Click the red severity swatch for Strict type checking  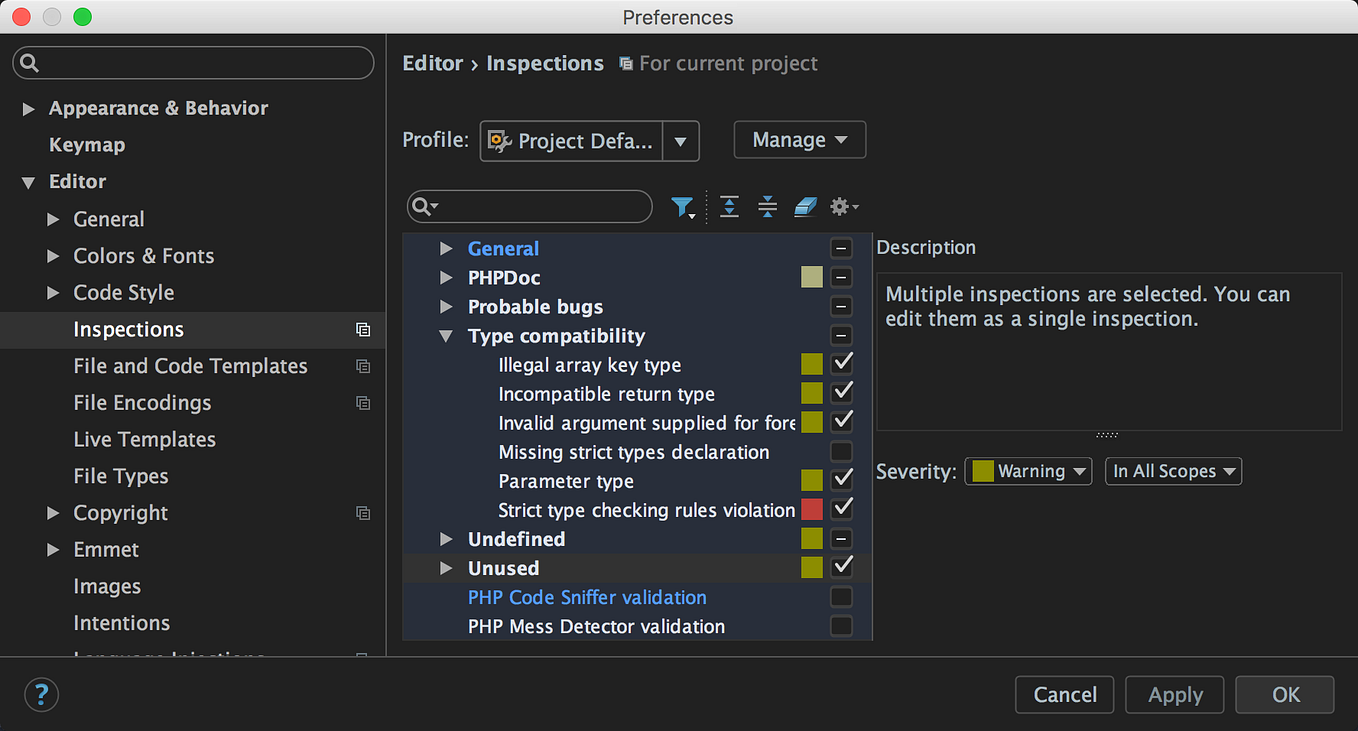811,509
